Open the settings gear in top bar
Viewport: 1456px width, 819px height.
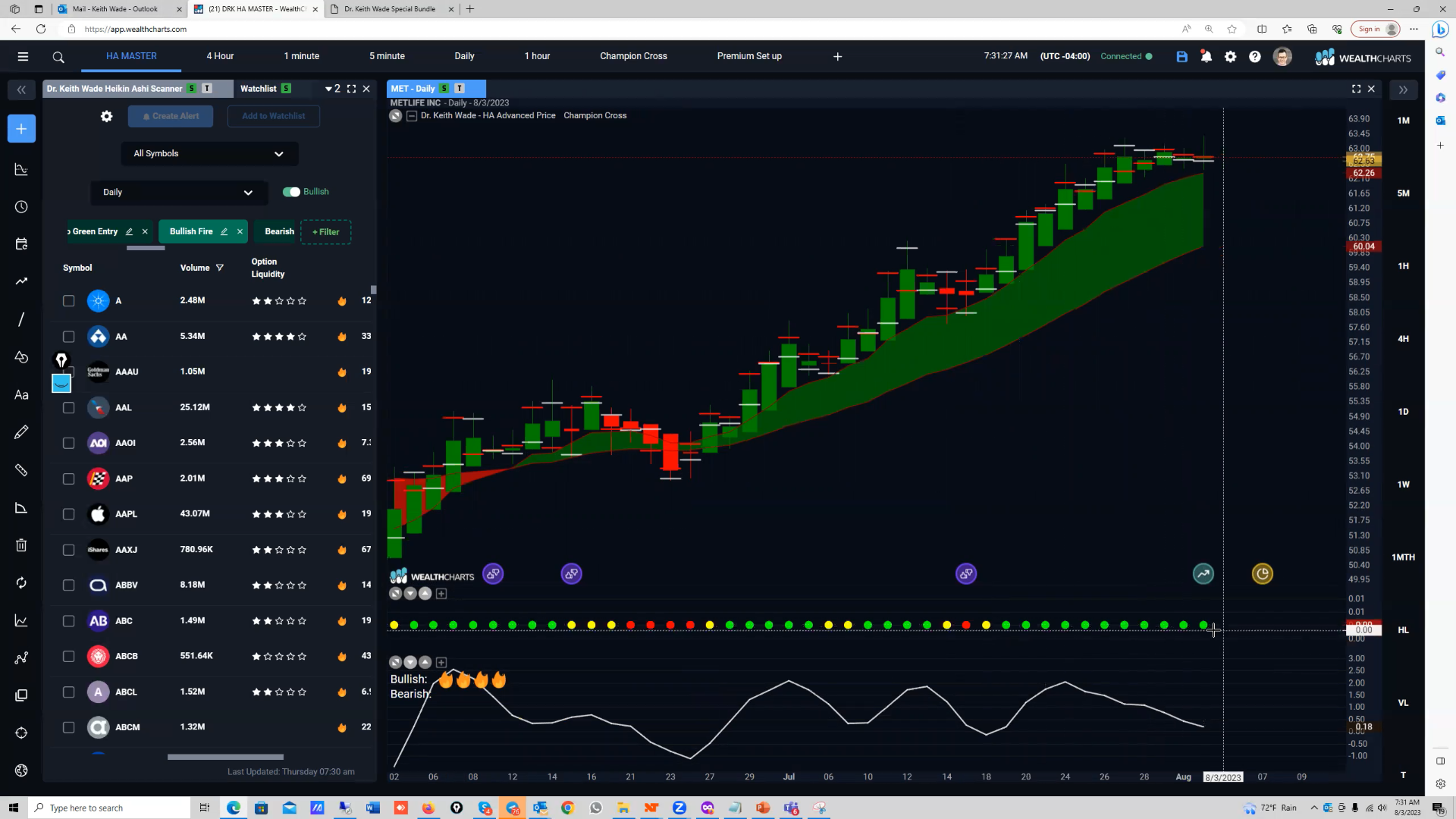coord(1230,57)
